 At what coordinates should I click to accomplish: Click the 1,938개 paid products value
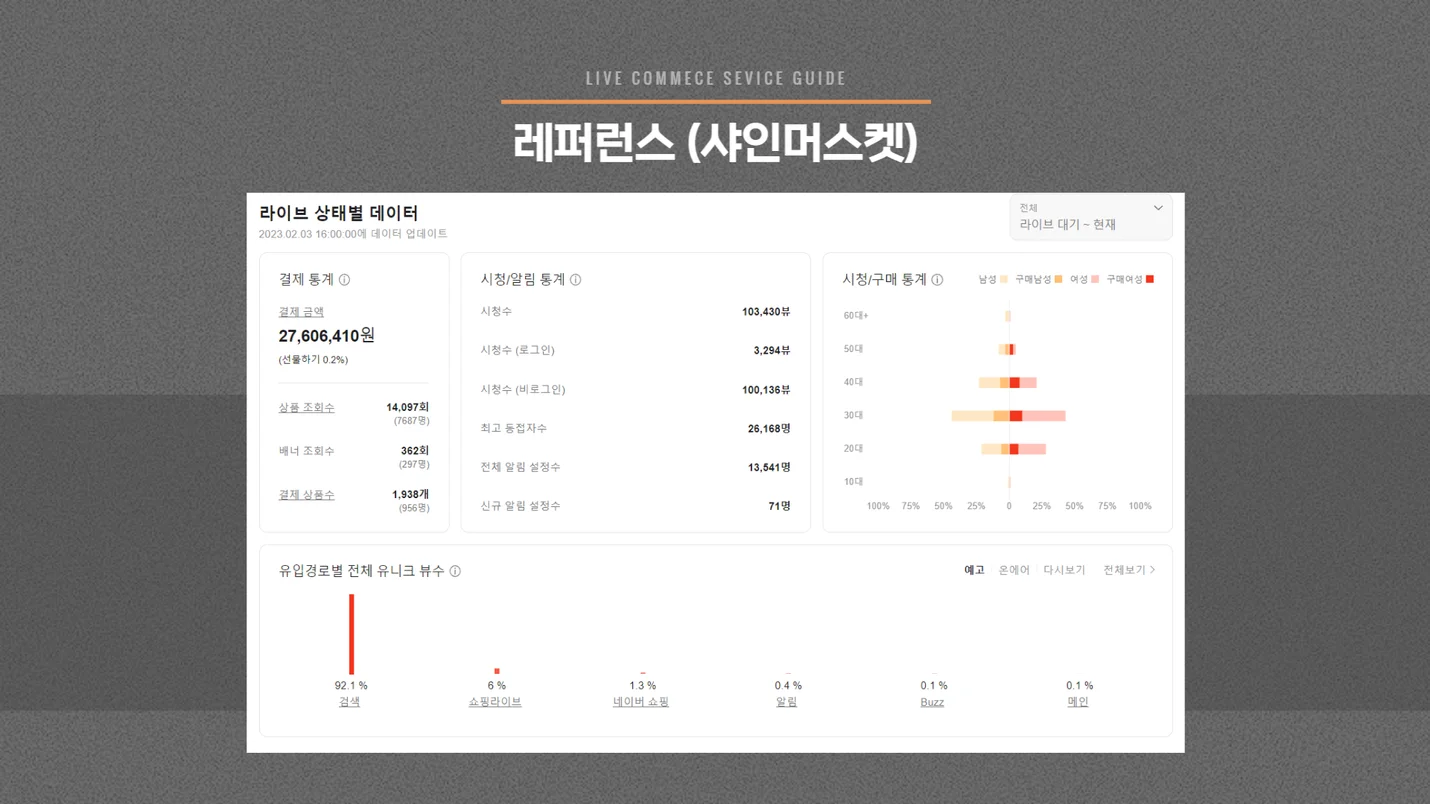pyautogui.click(x=410, y=495)
